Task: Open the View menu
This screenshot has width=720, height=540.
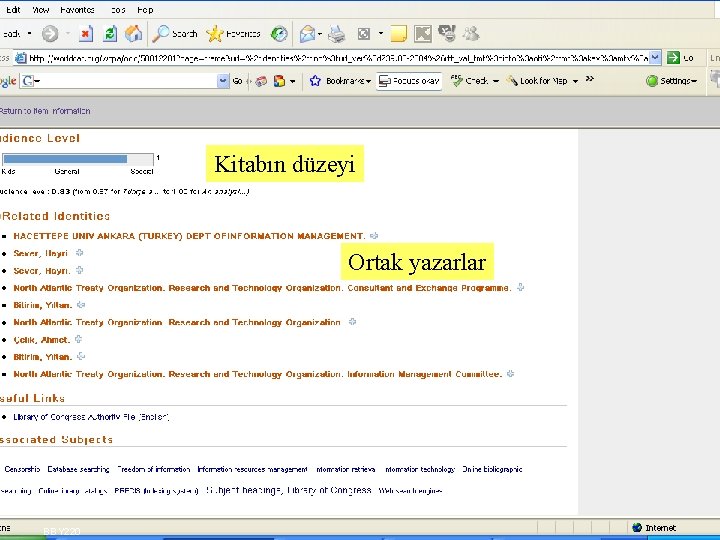Action: coord(41,10)
